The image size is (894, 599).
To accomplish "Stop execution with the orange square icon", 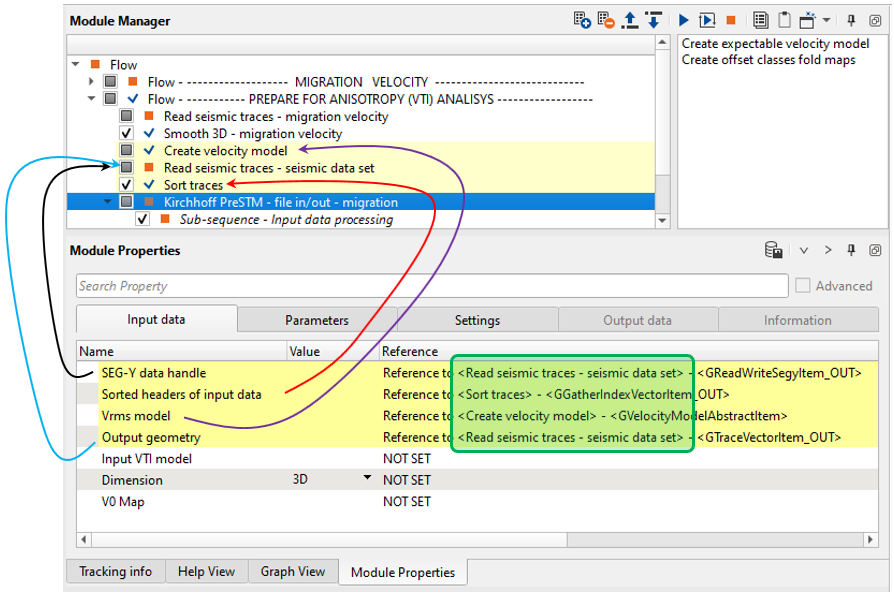I will pos(731,20).
